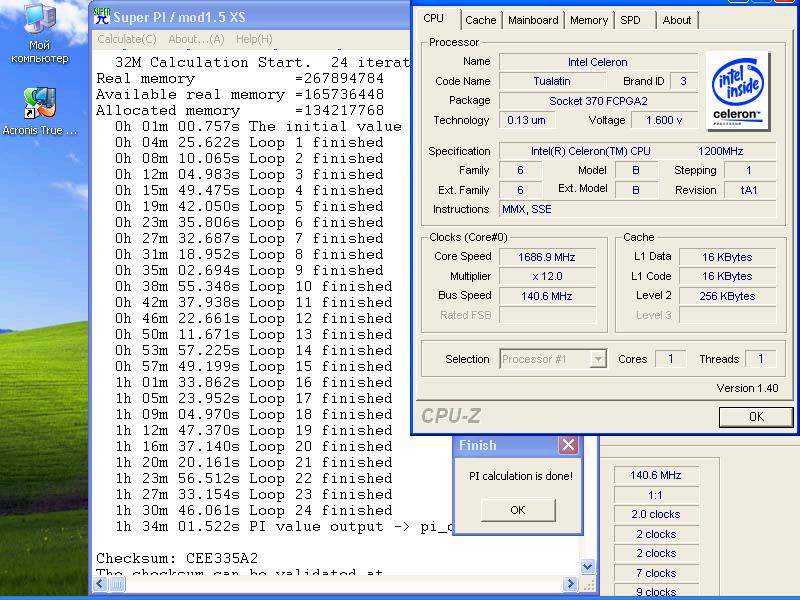Click the Code Name field showing Tualatin
This screenshot has width=800, height=600.
pyautogui.click(x=552, y=81)
